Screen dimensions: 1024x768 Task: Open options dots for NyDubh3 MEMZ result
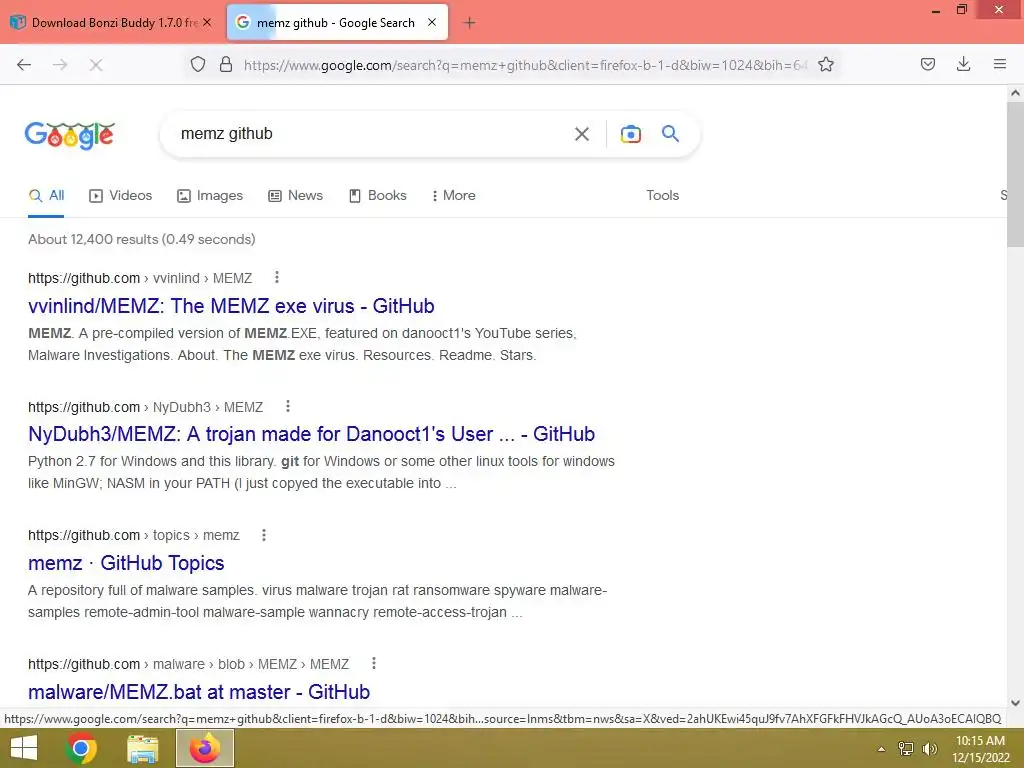288,406
